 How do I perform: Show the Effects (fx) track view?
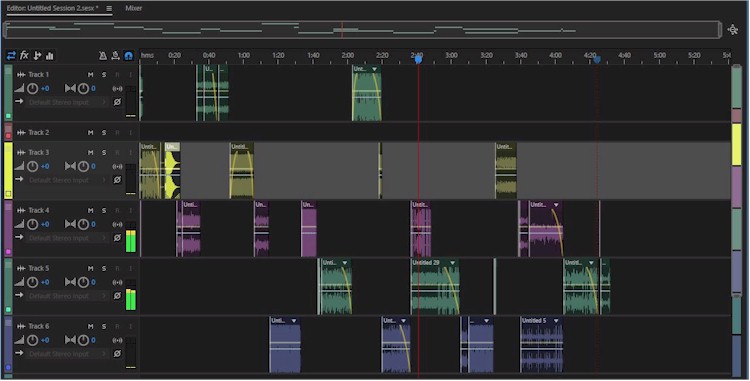tap(24, 56)
